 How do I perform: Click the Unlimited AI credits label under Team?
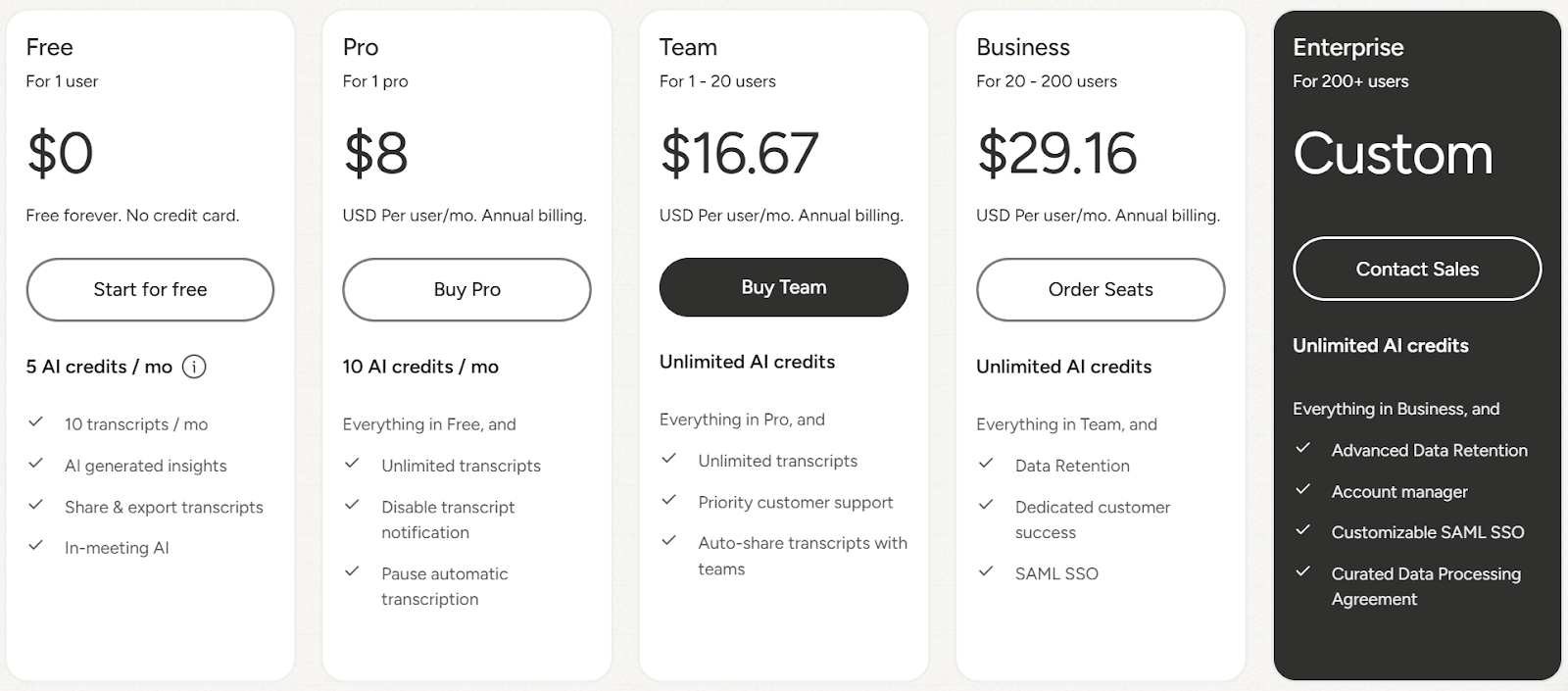[x=747, y=362]
